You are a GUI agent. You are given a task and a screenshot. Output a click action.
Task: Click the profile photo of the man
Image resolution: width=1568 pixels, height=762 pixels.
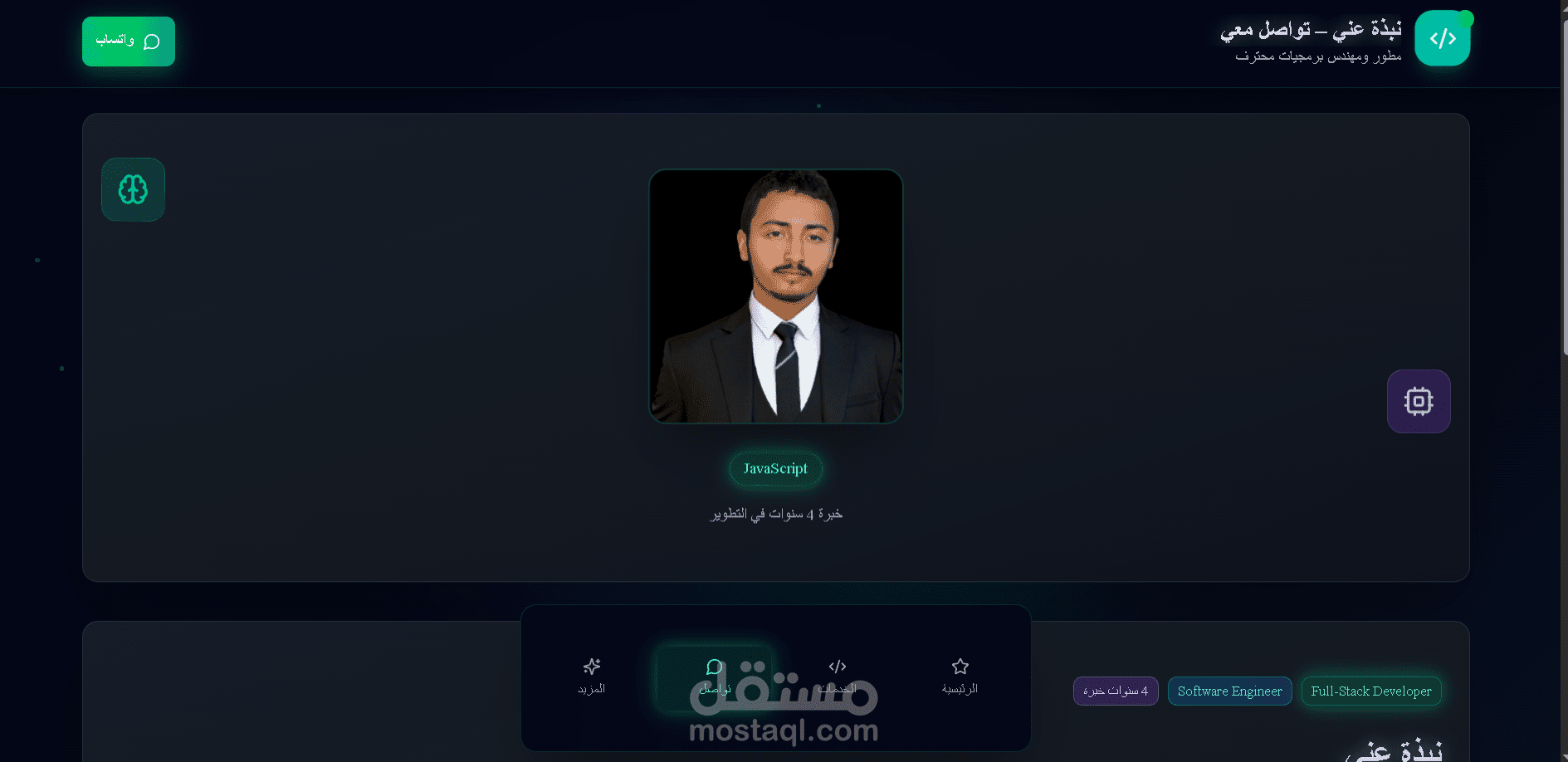pyautogui.click(x=775, y=296)
